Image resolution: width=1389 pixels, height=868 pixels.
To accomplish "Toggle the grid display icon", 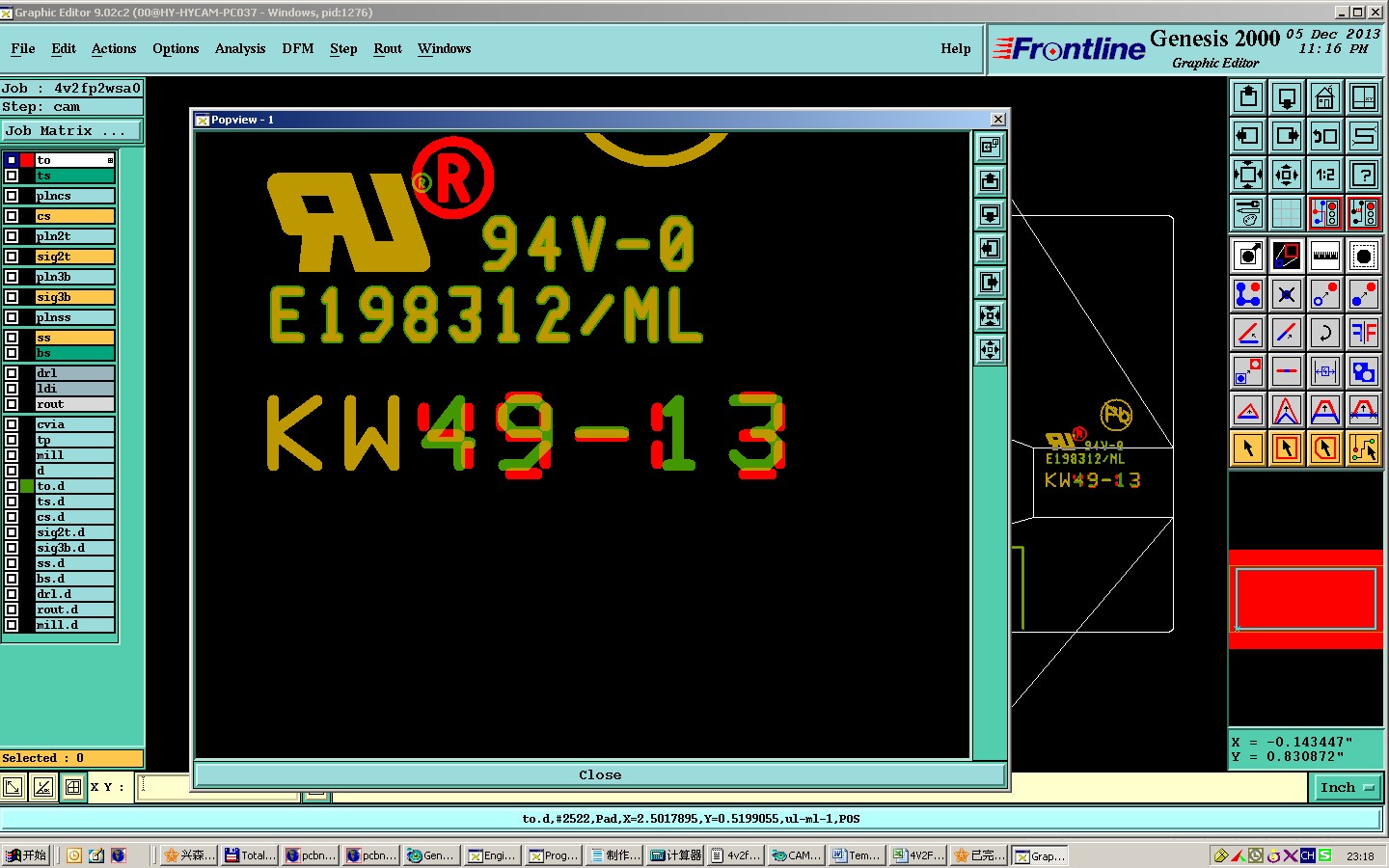I will coord(1287,213).
